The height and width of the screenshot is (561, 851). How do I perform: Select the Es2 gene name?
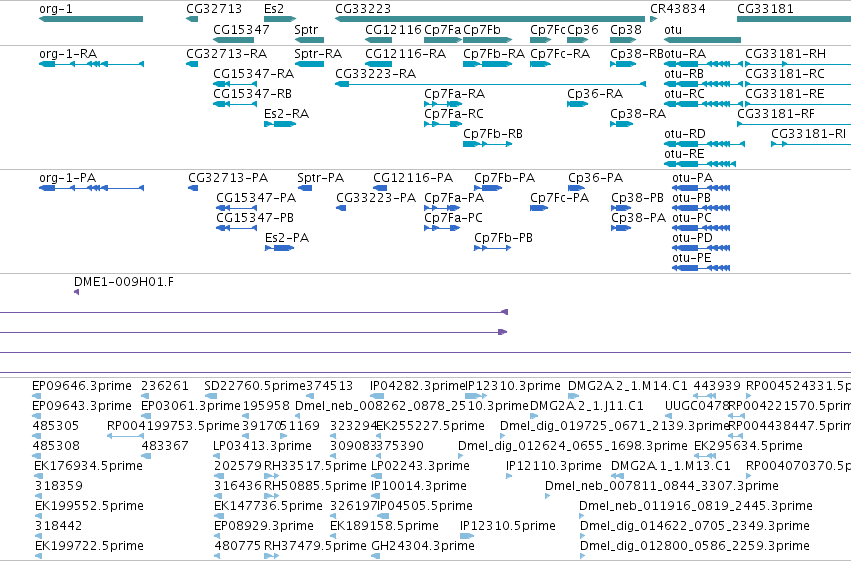click(274, 9)
